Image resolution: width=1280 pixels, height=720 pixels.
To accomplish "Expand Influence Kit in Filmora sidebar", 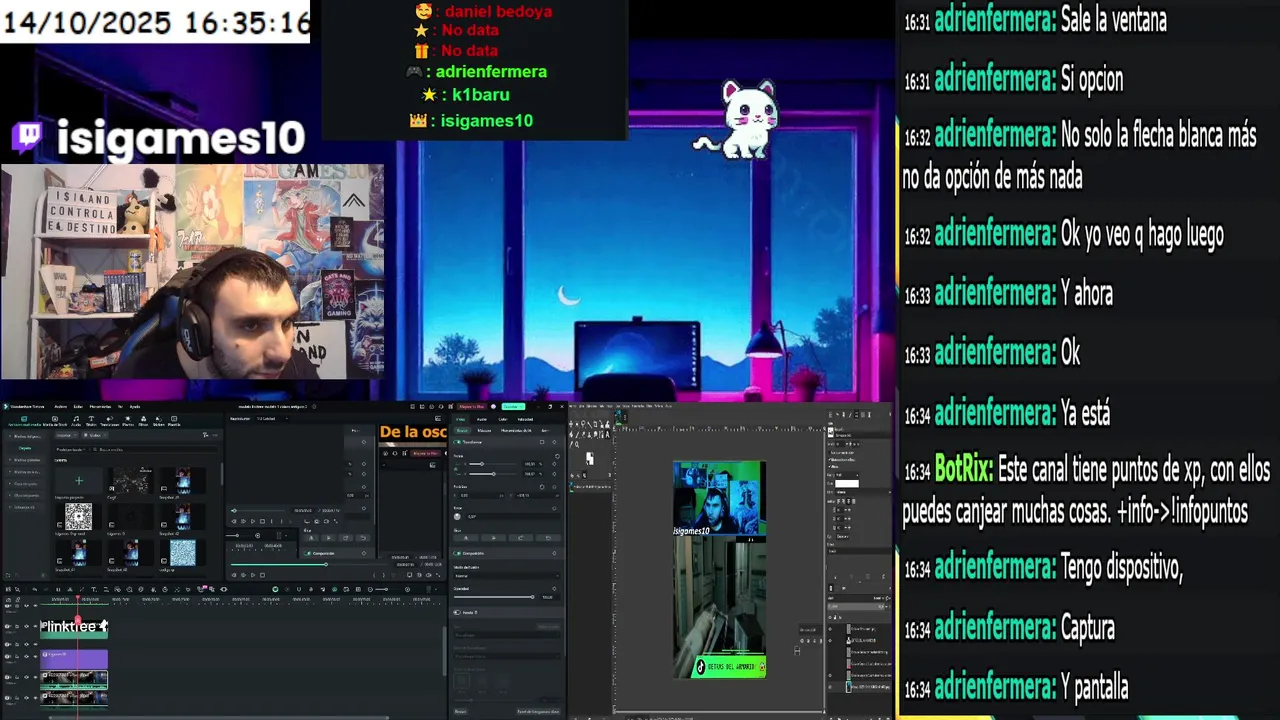I will pos(23,507).
